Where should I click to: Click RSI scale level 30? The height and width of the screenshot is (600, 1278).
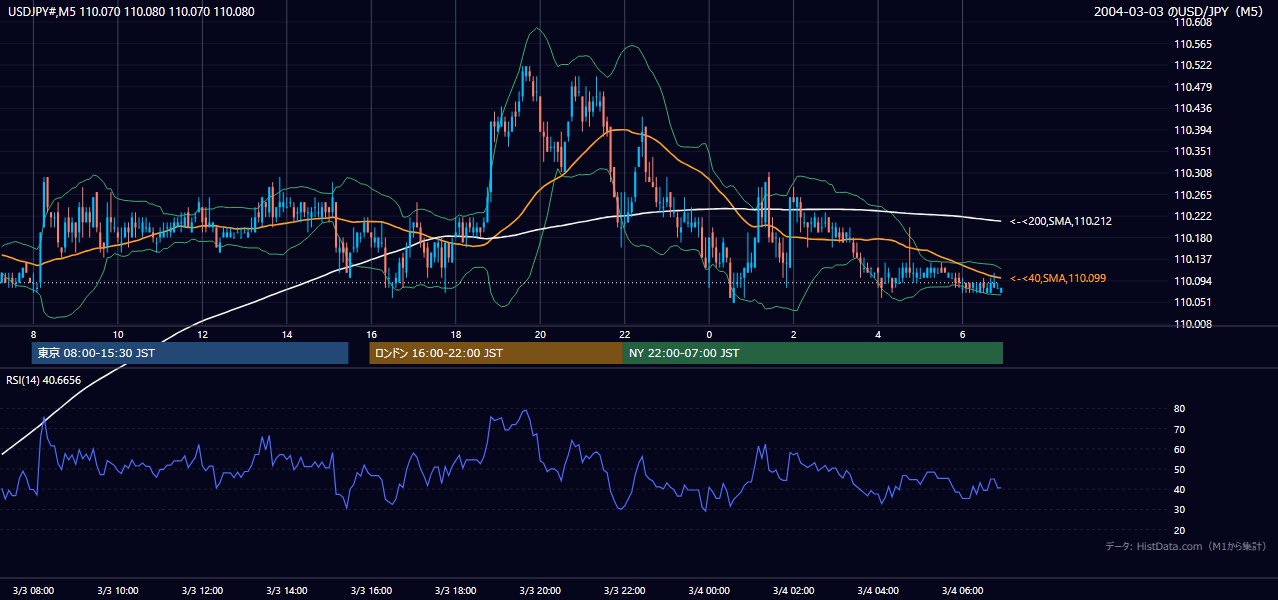coord(1180,510)
